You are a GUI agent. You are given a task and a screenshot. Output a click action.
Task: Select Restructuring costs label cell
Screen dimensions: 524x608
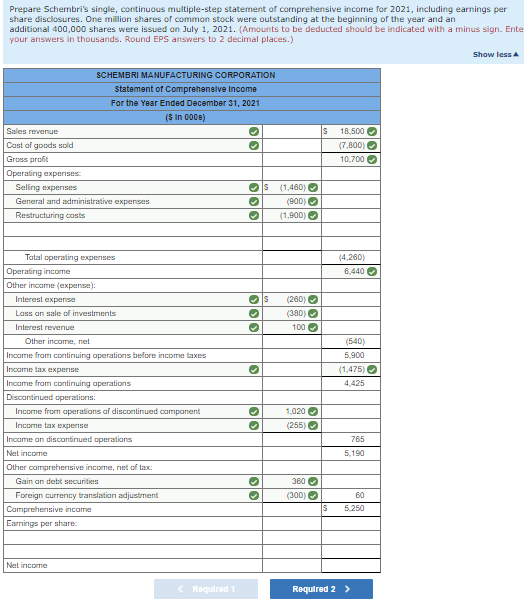point(133,215)
